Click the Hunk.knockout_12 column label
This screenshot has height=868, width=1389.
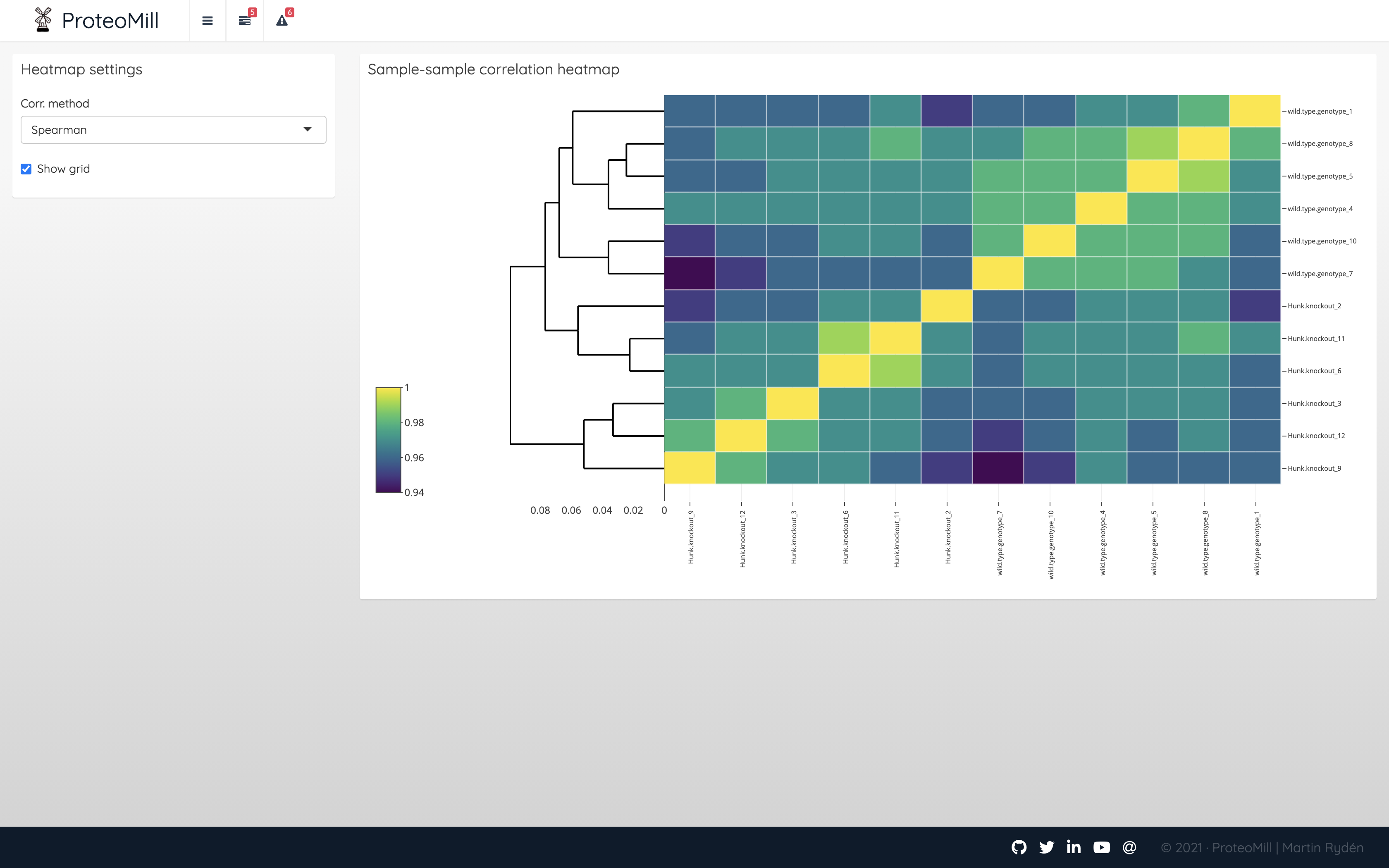click(x=742, y=539)
